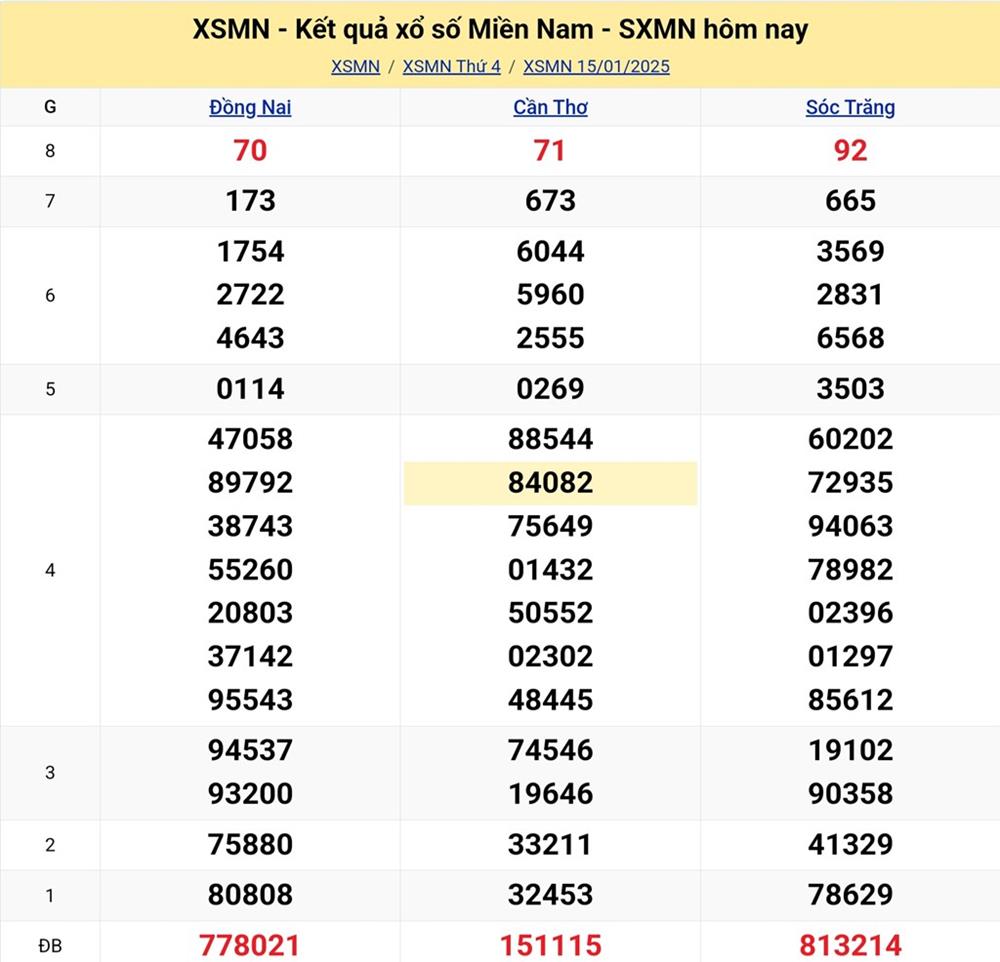Click Cần Thơ second prize 33211
Image resolution: width=1000 pixels, height=962 pixels.
[x=550, y=845]
